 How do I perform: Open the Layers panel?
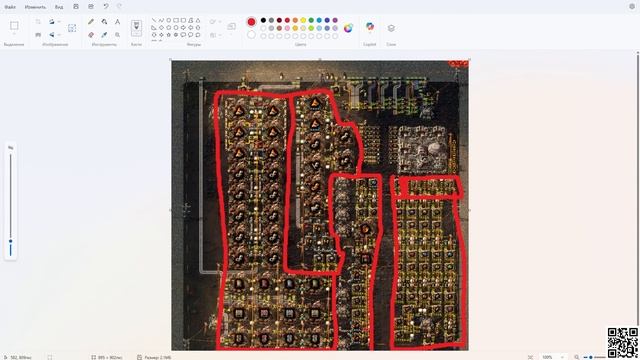[391, 28]
